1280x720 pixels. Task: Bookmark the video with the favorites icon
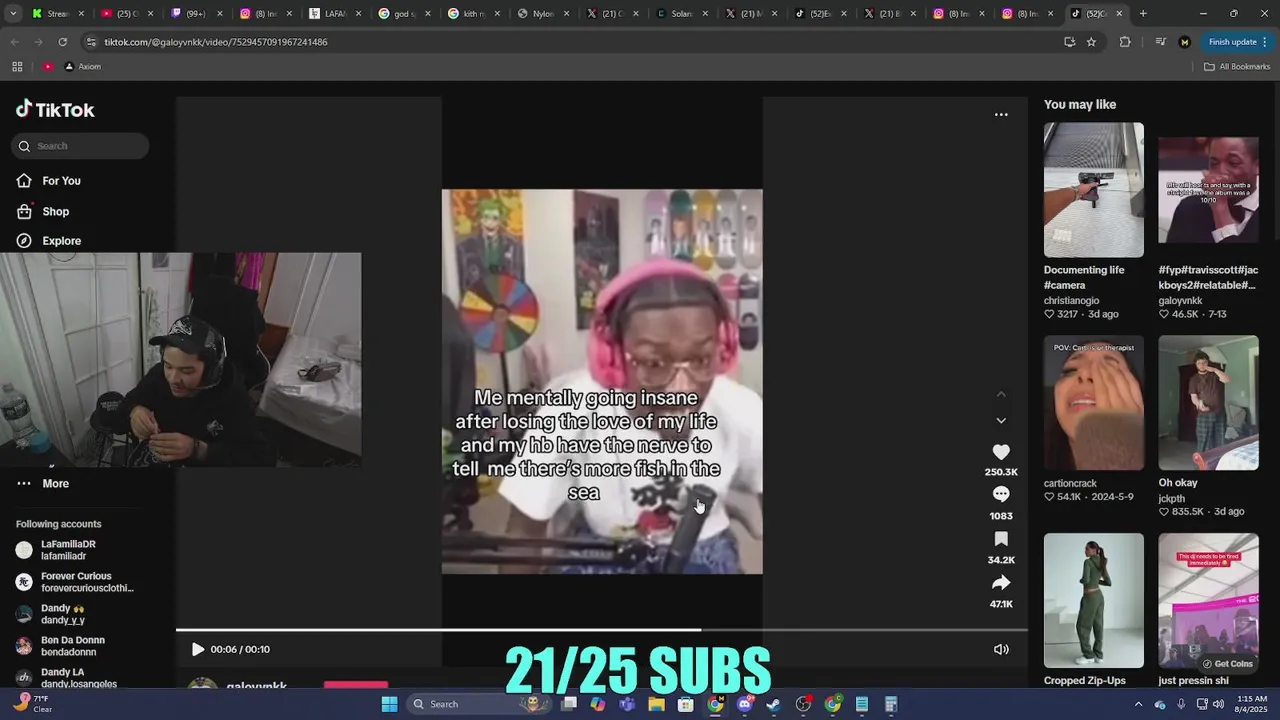(1001, 539)
